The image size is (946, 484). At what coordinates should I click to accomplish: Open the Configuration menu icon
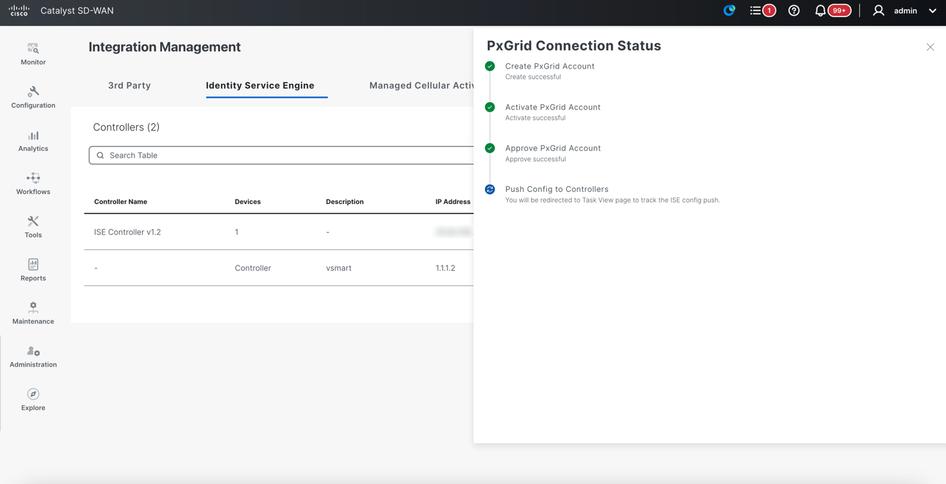coord(33,91)
